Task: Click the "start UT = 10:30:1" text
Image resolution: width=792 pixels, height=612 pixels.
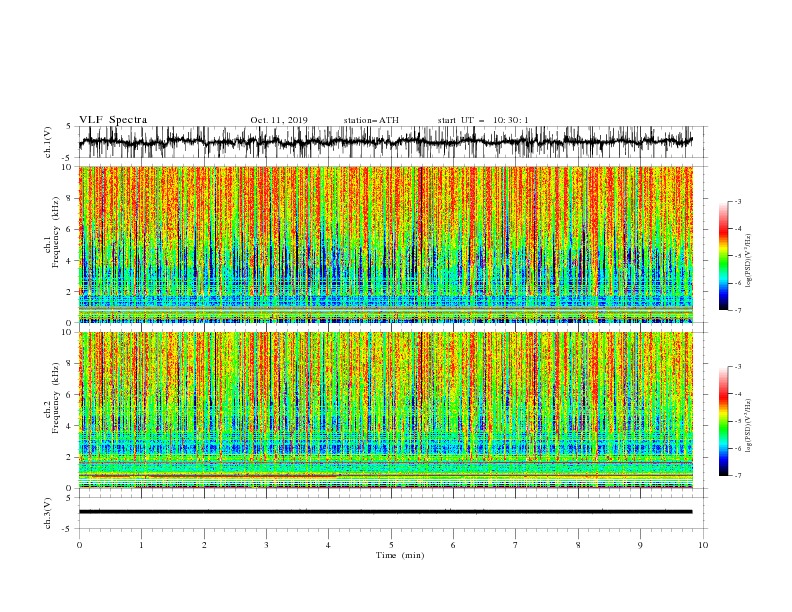Action: (x=483, y=120)
